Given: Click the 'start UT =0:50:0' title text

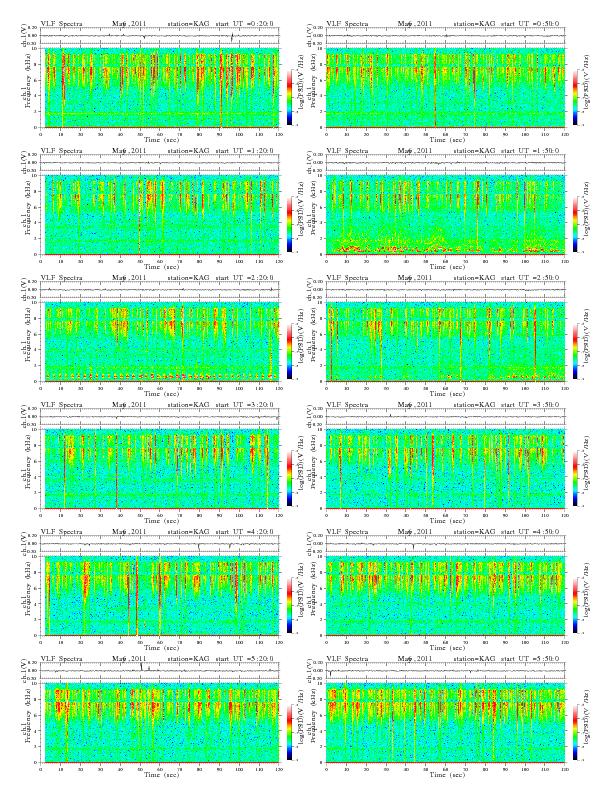Looking at the screenshot, I should 531,23.
